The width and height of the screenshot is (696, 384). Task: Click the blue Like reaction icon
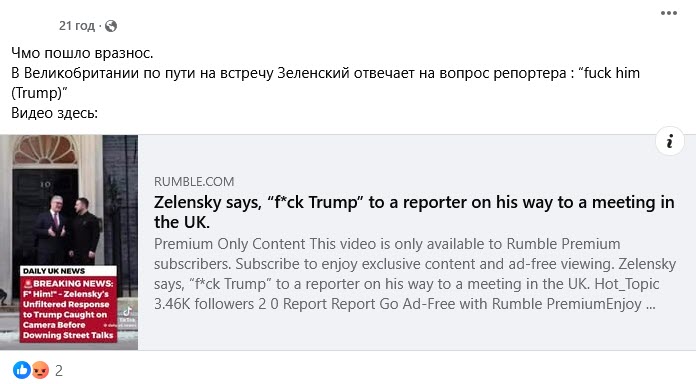click(x=22, y=370)
